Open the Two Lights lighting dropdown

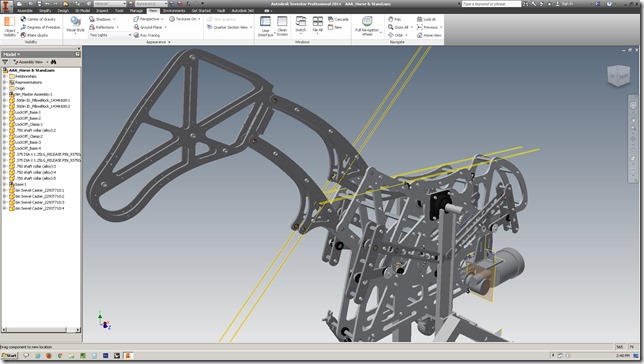point(110,35)
